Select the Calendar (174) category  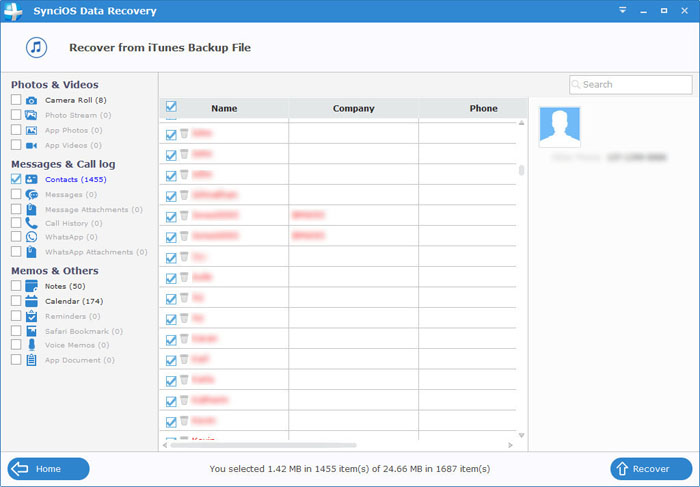click(74, 301)
